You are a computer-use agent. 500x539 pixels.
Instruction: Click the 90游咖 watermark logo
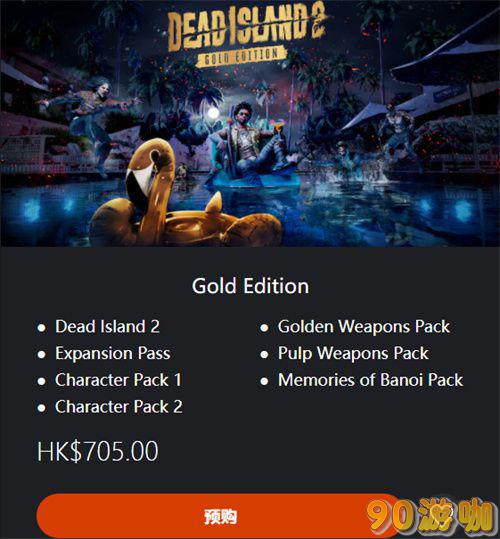430,516
